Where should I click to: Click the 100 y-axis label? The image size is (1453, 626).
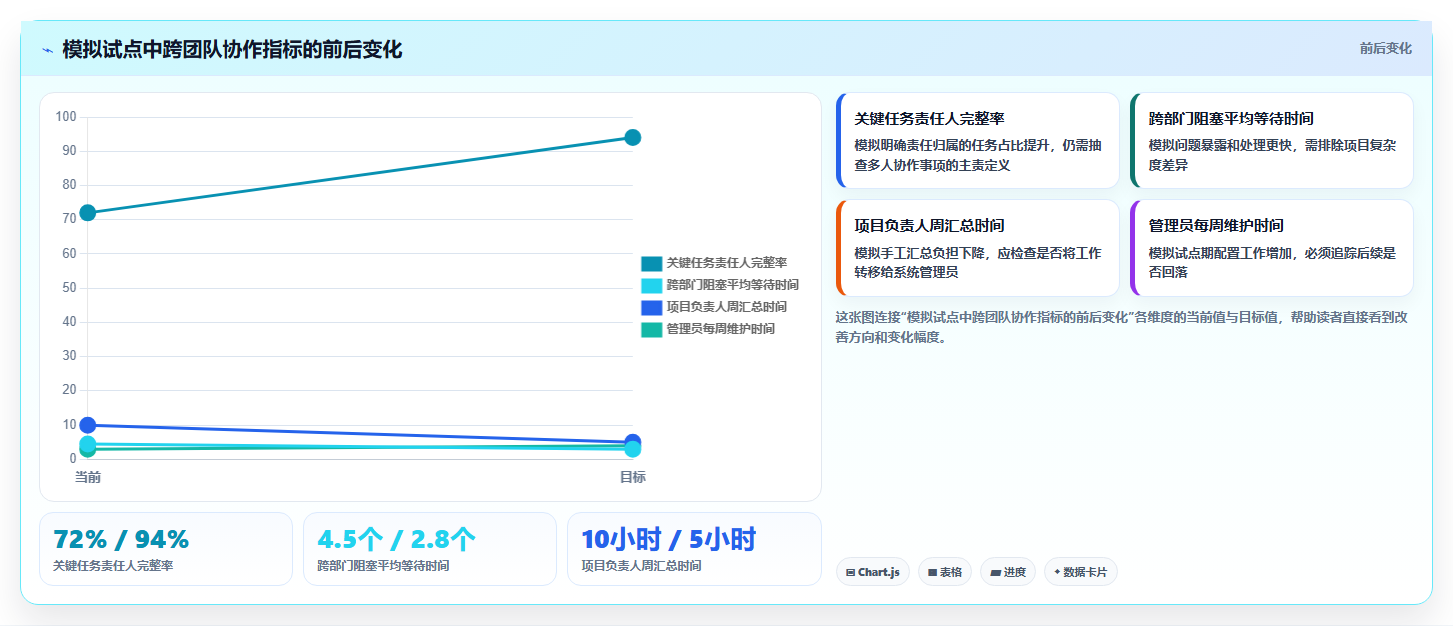click(x=66, y=117)
